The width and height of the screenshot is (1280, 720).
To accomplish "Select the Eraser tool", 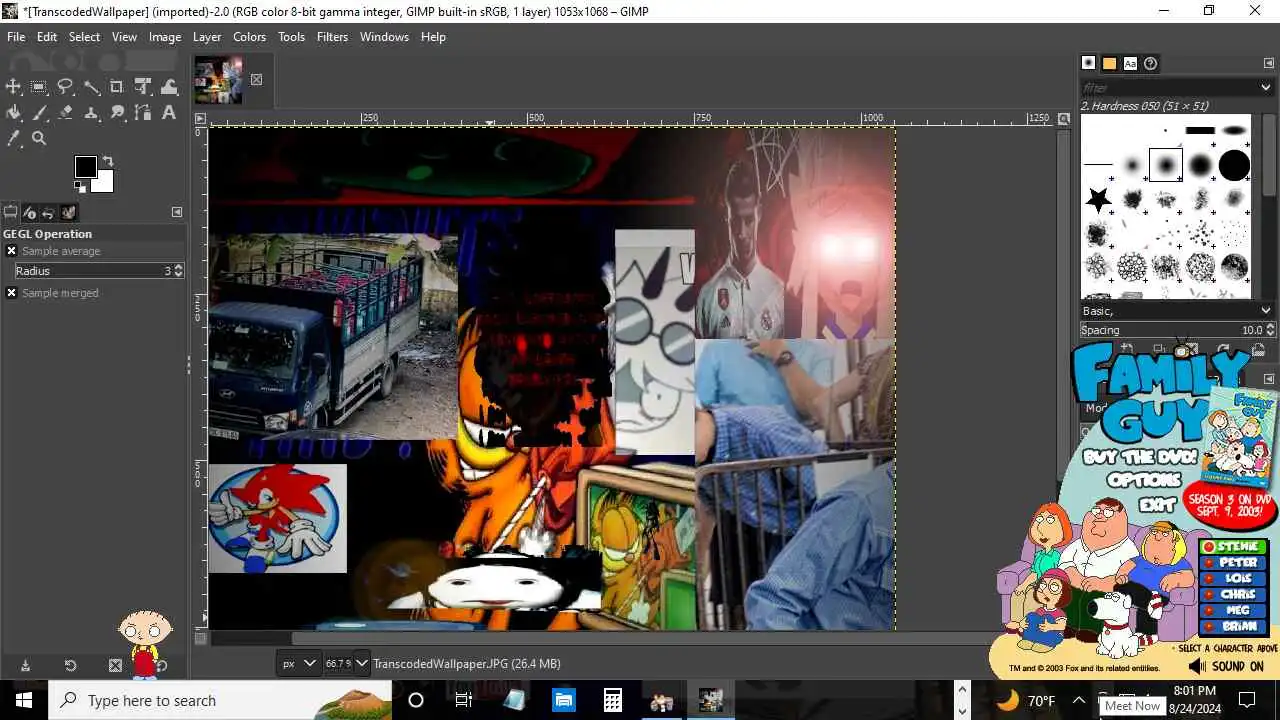I will pos(65,113).
